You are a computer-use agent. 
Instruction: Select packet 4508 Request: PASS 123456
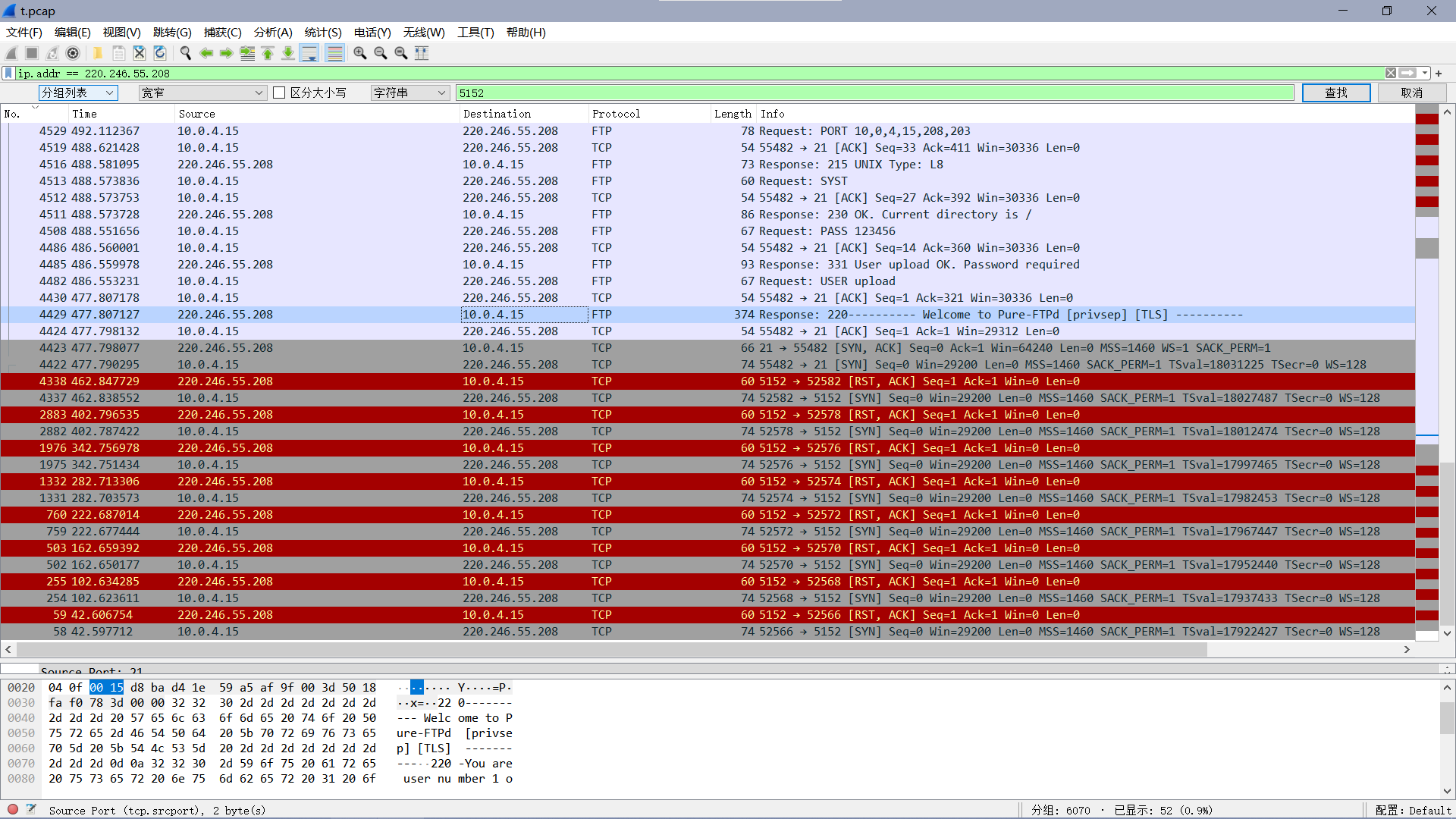pos(708,231)
